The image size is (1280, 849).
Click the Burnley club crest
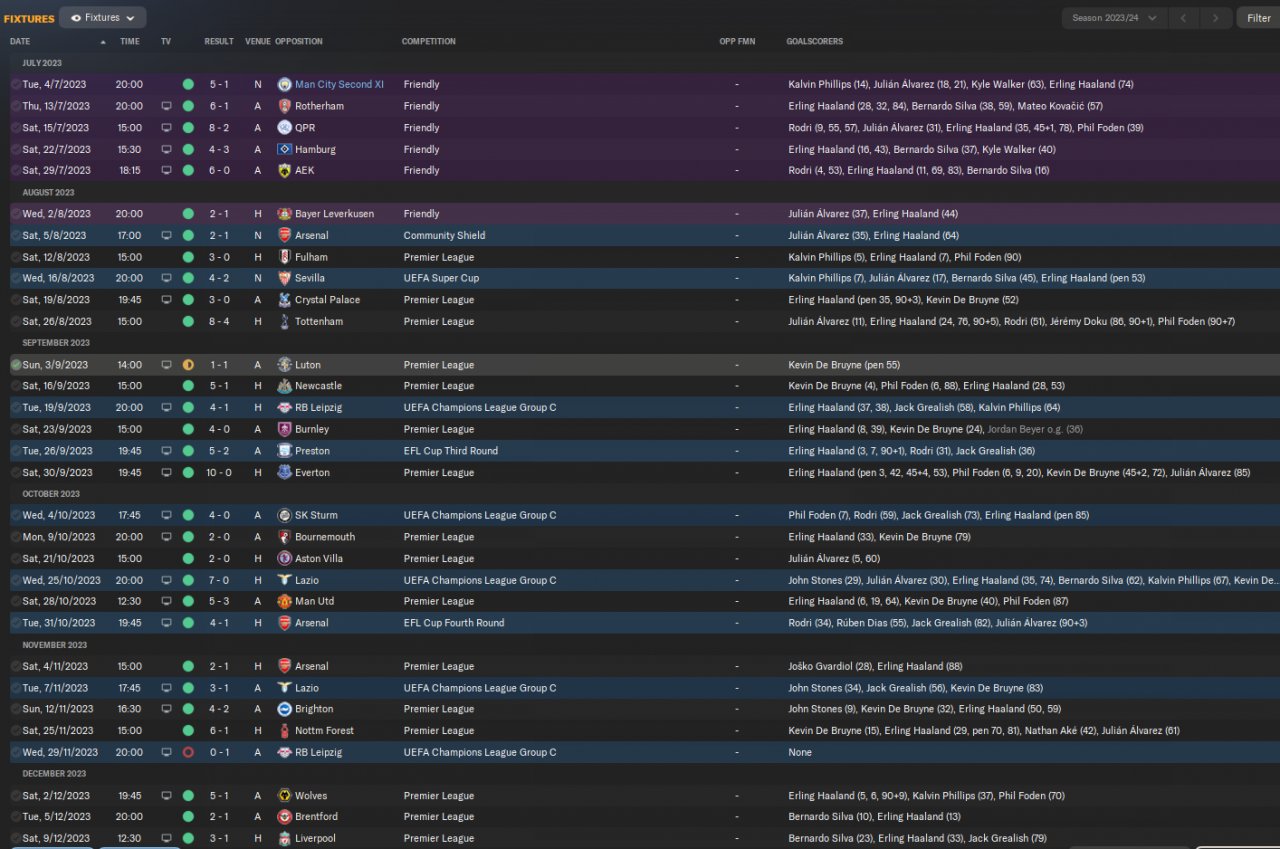[x=284, y=429]
